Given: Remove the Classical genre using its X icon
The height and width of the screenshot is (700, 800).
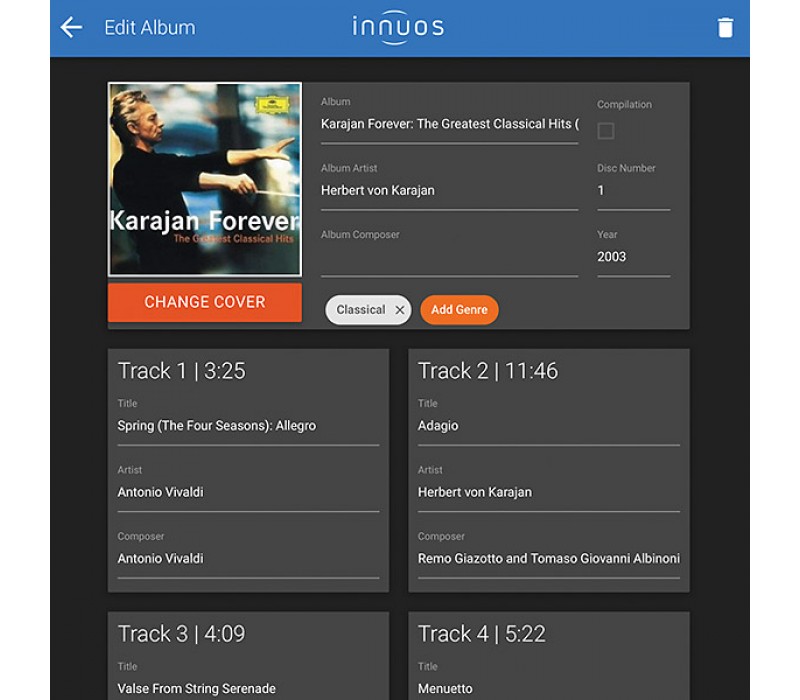Looking at the screenshot, I should click(x=399, y=310).
